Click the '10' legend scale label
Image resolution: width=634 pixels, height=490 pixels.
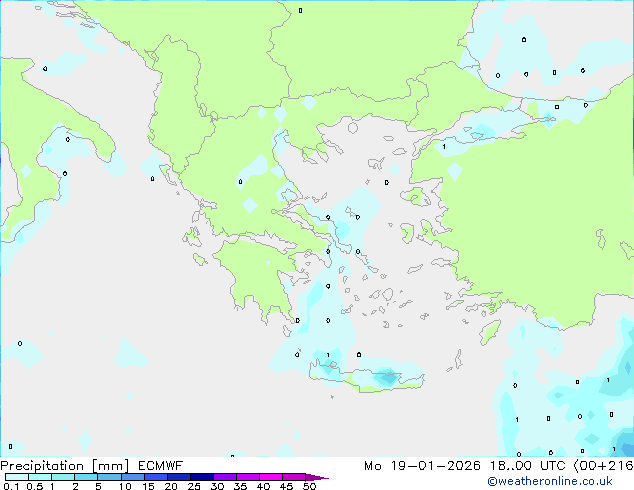[125, 486]
